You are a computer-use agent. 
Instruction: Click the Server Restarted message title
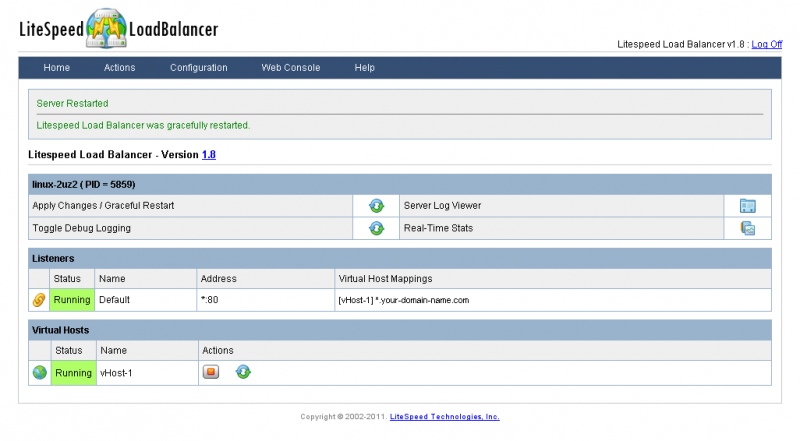[72, 103]
